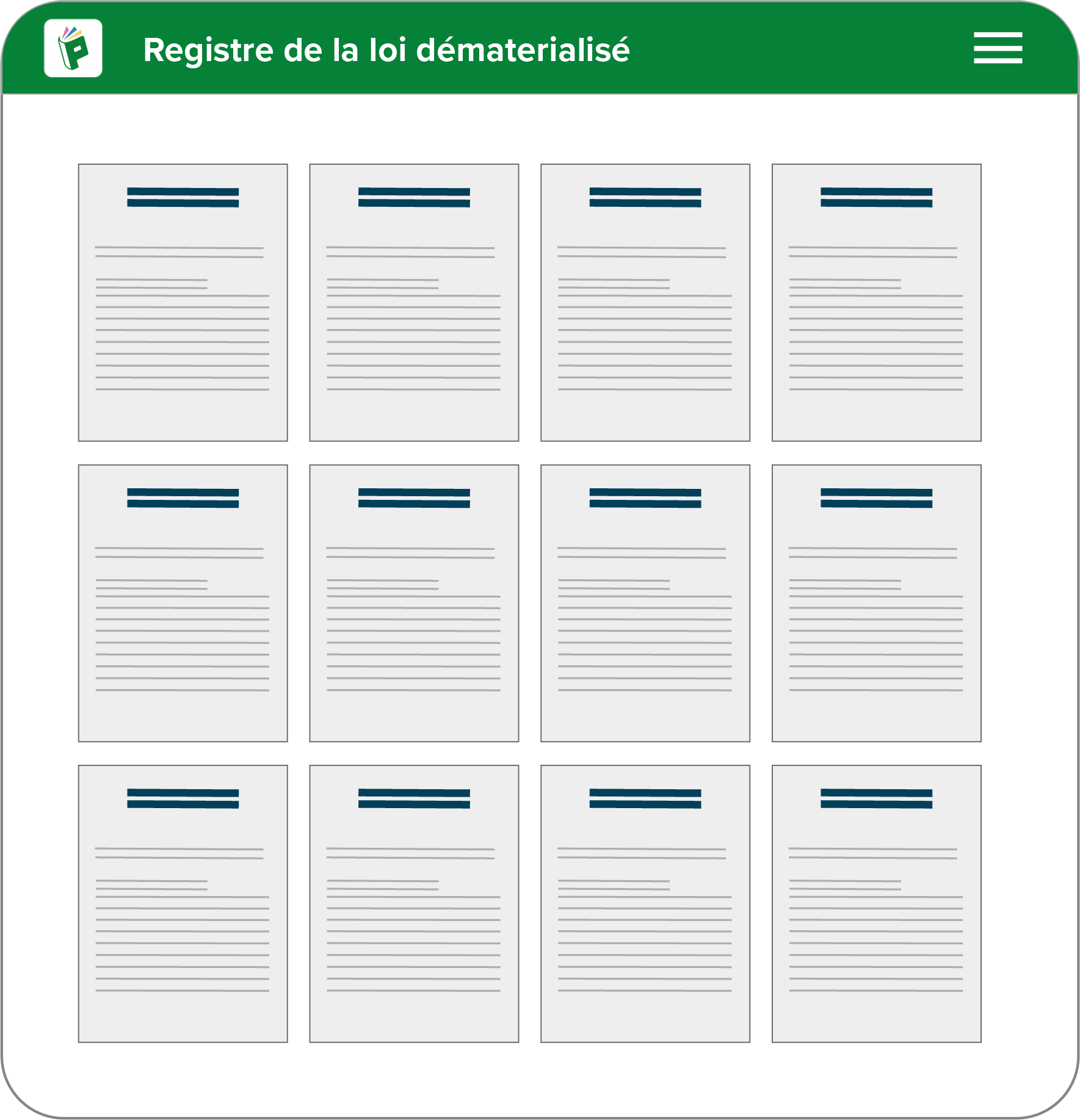The height and width of the screenshot is (1120, 1080).
Task: Click the green book P logo
Action: tap(73, 48)
